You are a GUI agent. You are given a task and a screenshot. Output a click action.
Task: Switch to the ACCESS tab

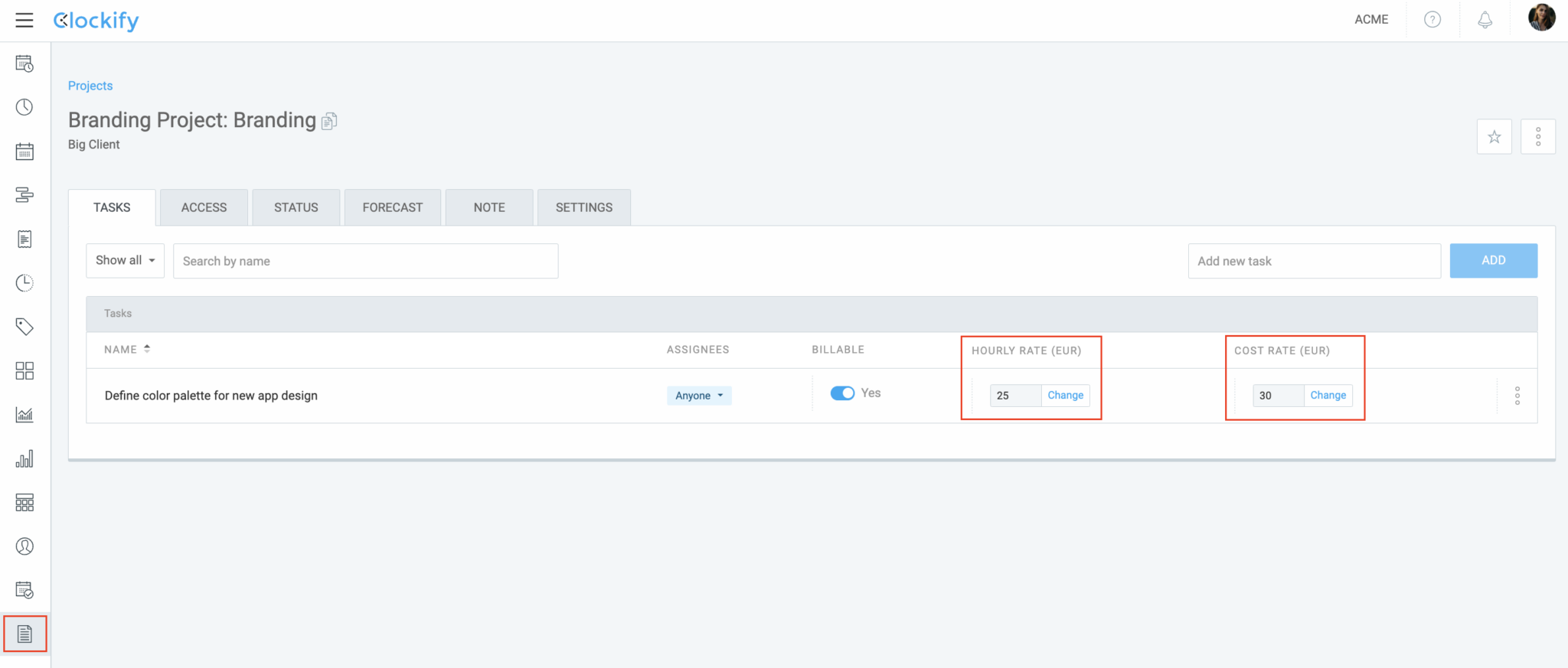(x=204, y=207)
